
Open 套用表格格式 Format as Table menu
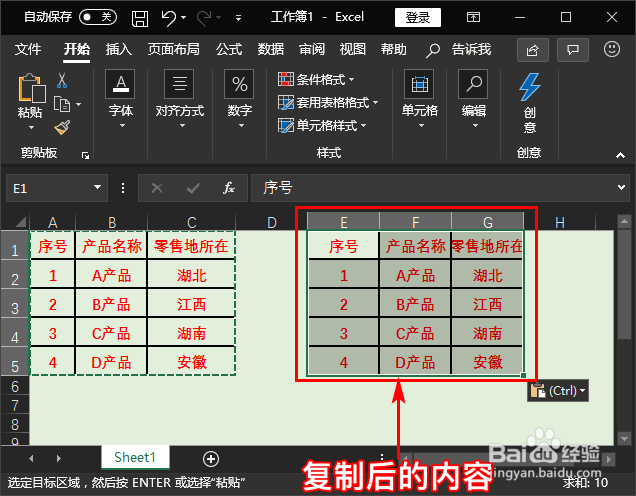[x=328, y=102]
